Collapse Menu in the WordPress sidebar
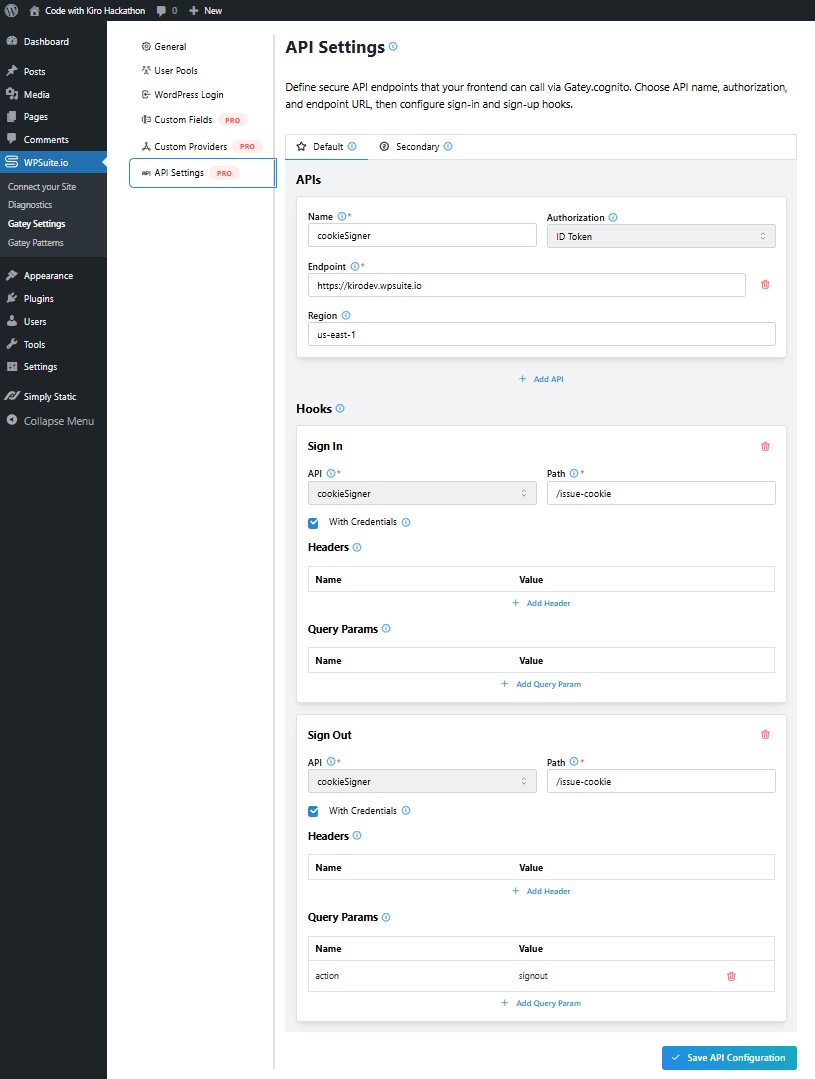The image size is (815, 1079). coord(58,421)
